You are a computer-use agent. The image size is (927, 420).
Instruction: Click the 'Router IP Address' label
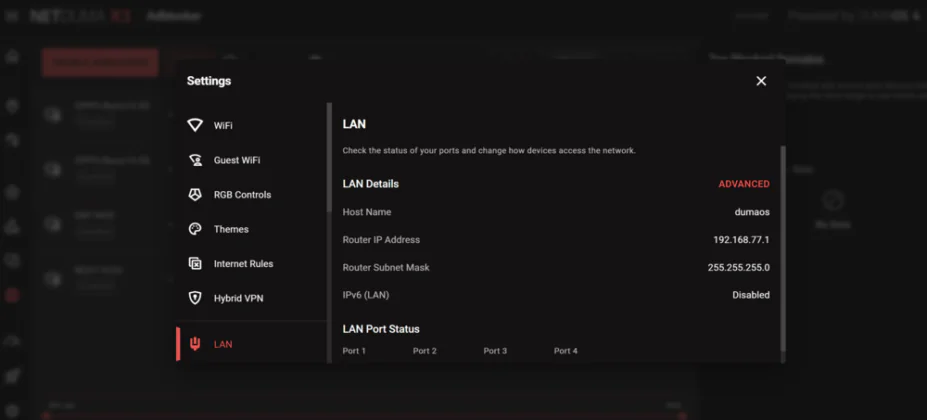(381, 240)
